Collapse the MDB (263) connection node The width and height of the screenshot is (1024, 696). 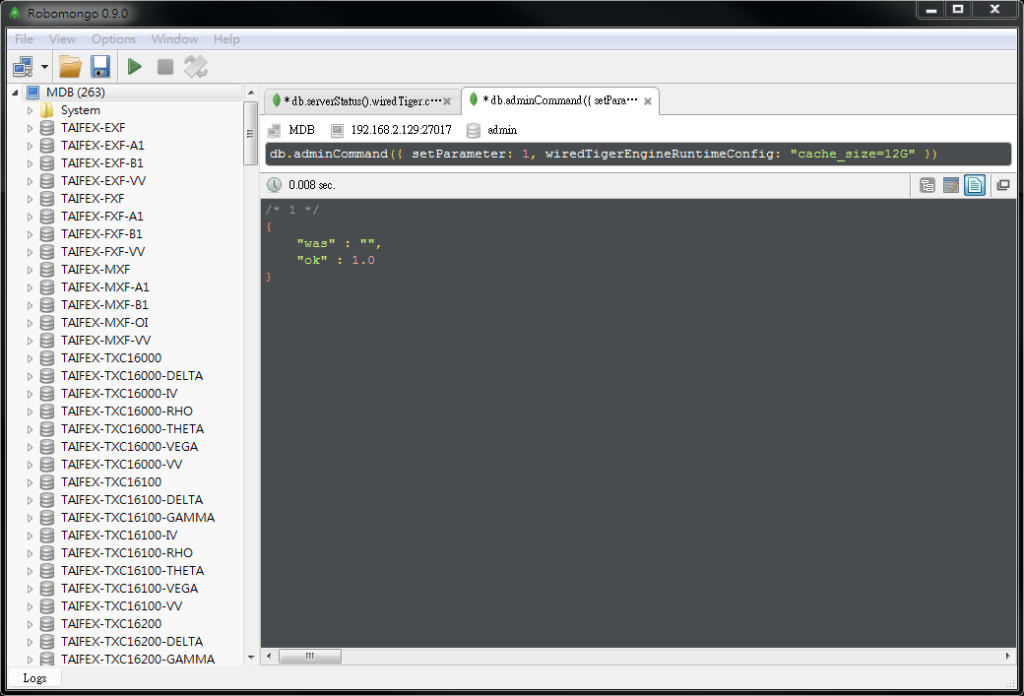tap(15, 93)
